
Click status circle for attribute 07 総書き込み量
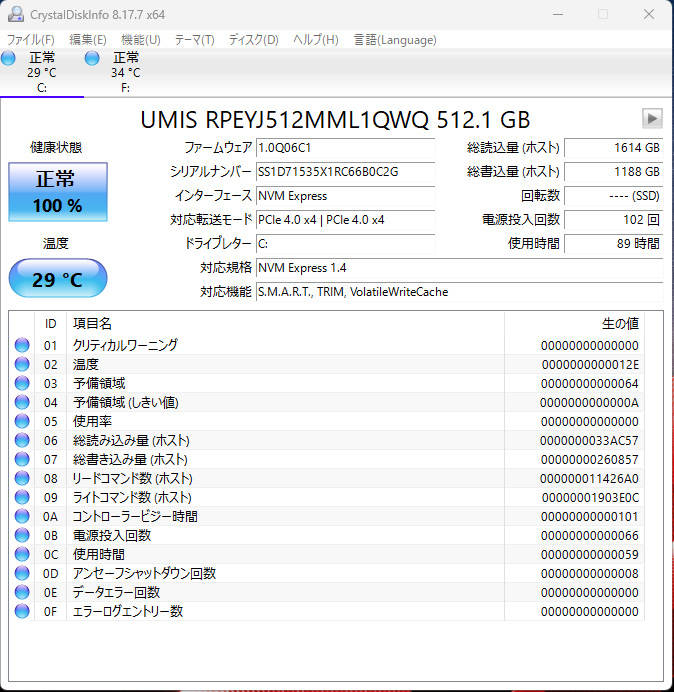(x=22, y=459)
